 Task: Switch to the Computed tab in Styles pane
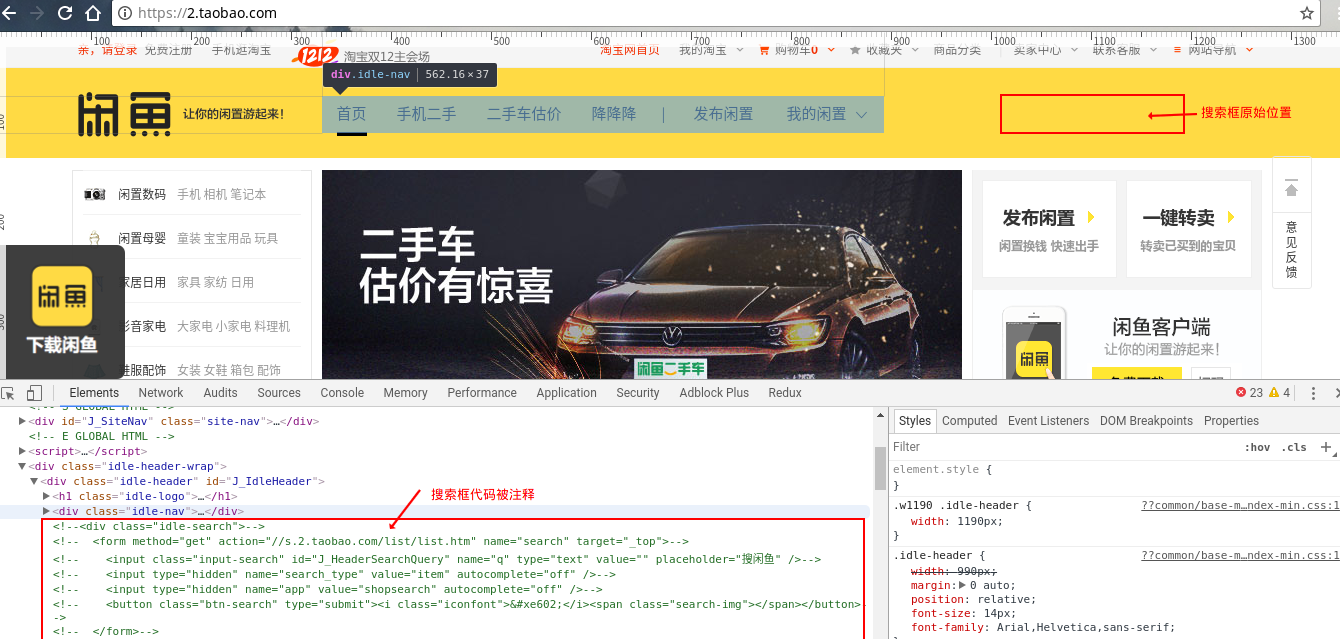tap(969, 420)
